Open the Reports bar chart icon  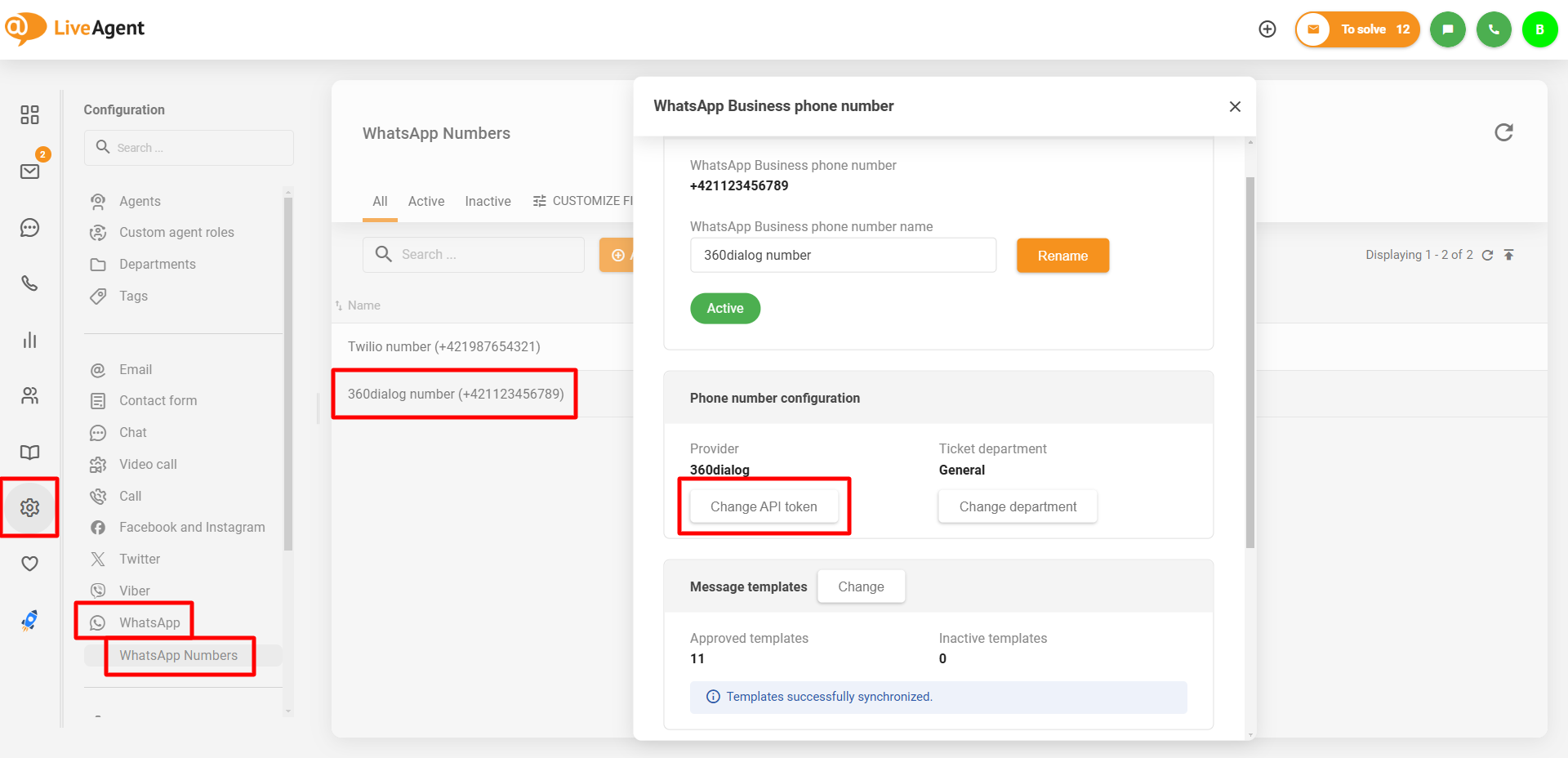30,340
